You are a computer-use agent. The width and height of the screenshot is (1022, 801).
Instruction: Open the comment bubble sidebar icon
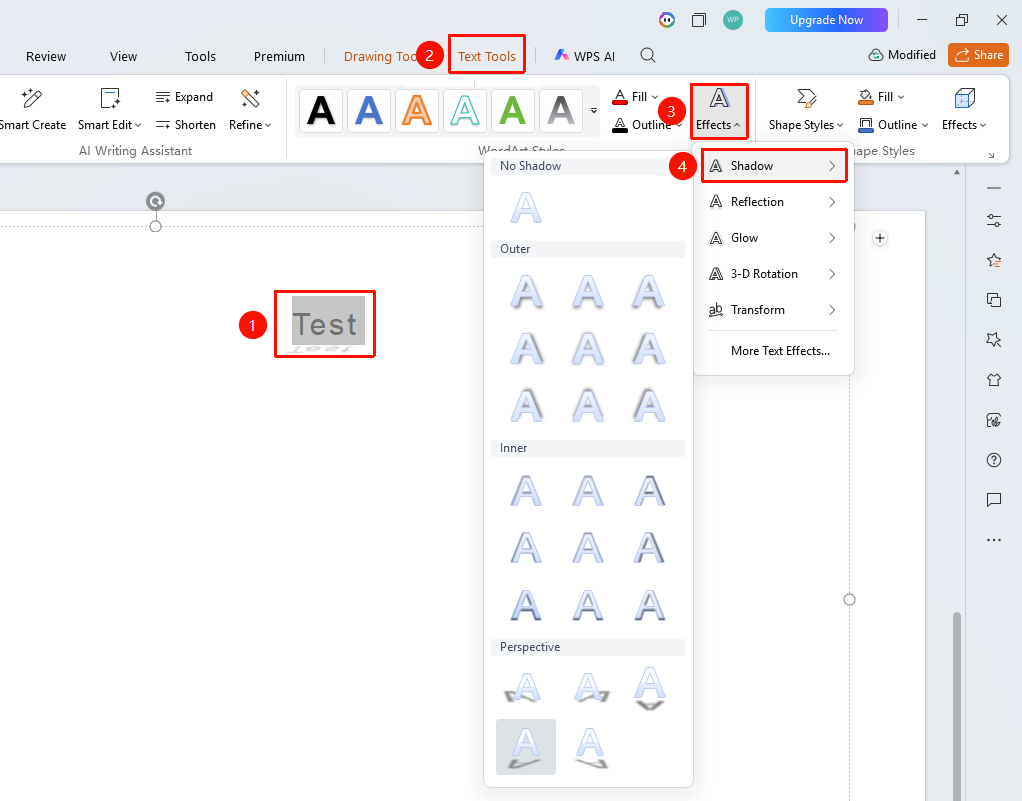993,500
